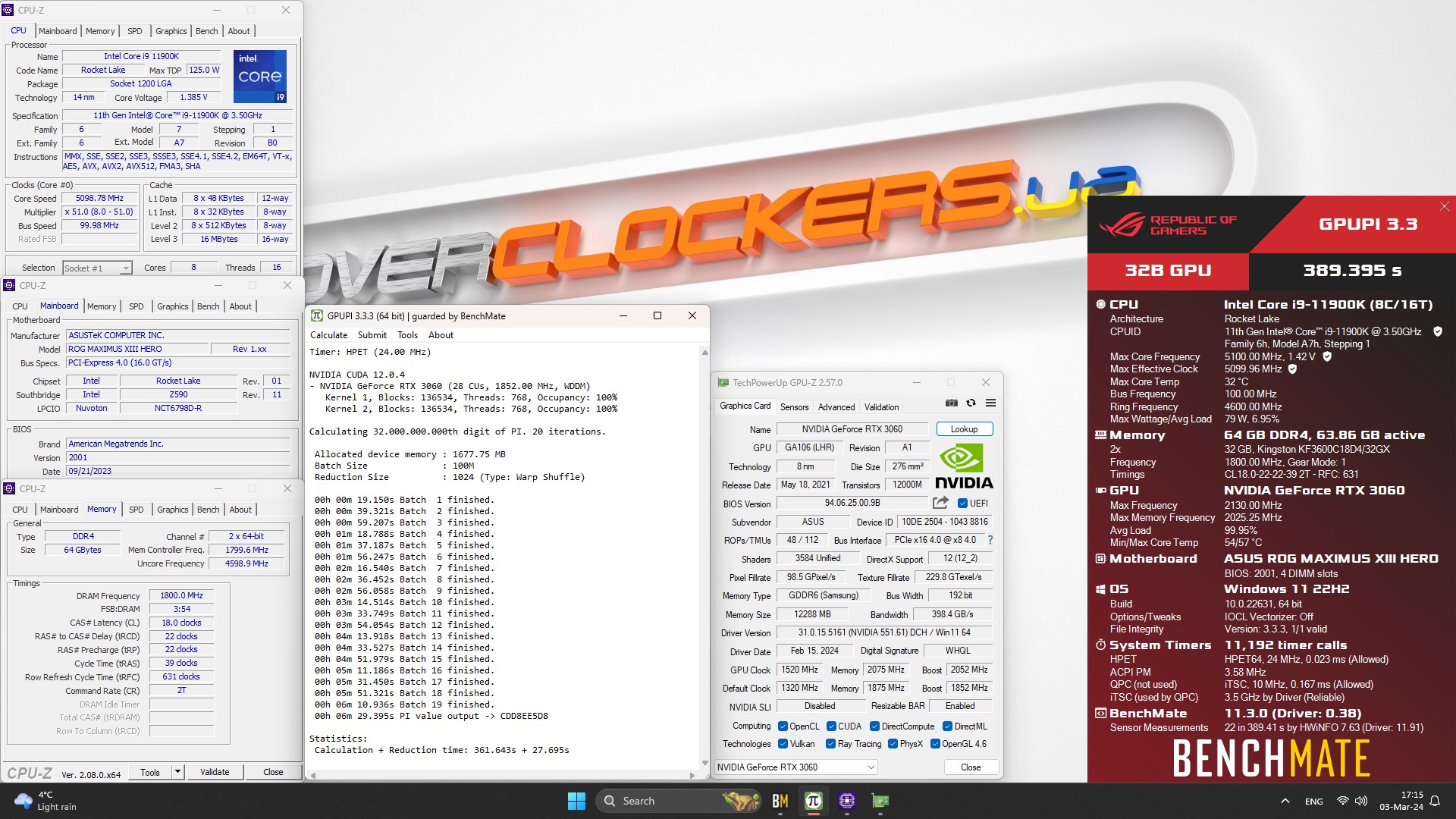Toggle the Ray Tracing checkbox

click(830, 743)
